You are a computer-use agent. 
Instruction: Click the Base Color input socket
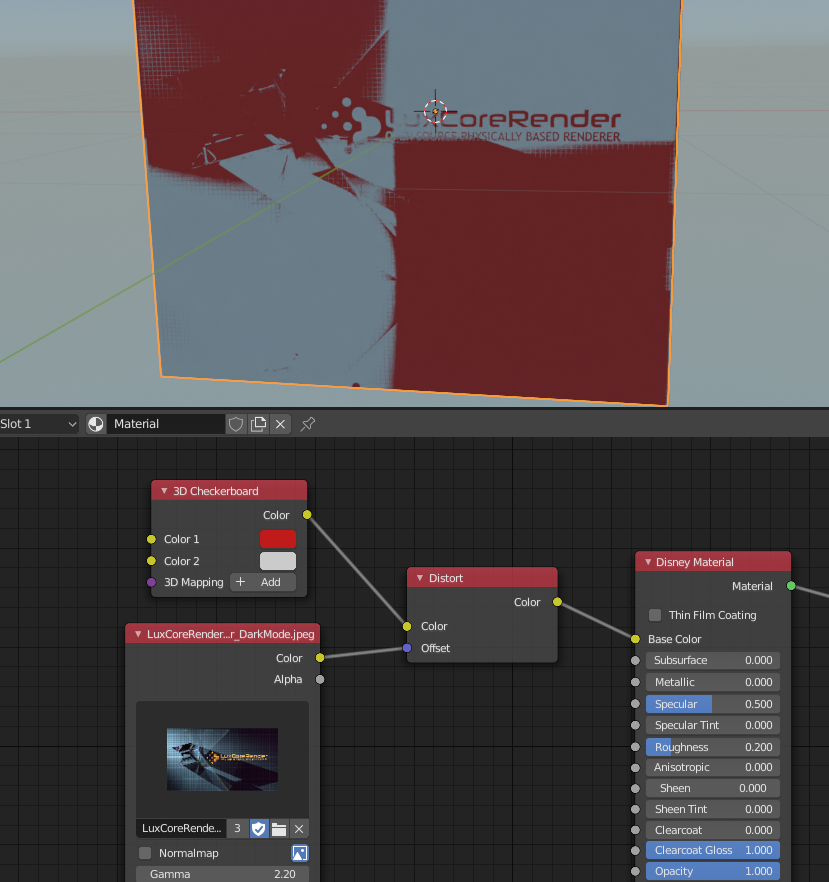coord(636,639)
